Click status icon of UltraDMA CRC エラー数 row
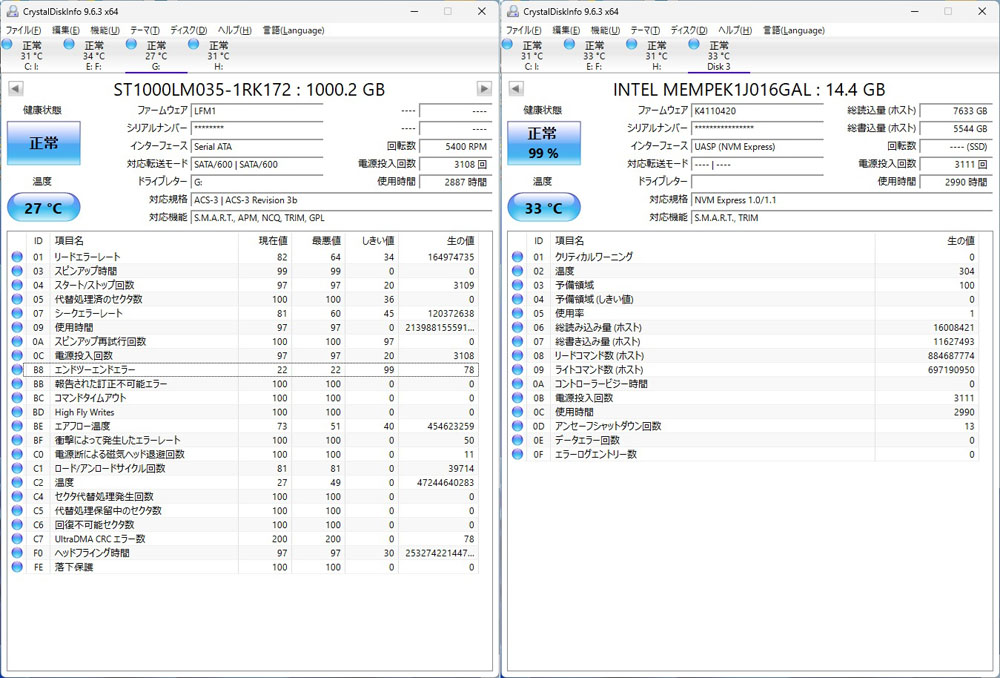Viewport: 1000px width, 678px height. (17, 539)
